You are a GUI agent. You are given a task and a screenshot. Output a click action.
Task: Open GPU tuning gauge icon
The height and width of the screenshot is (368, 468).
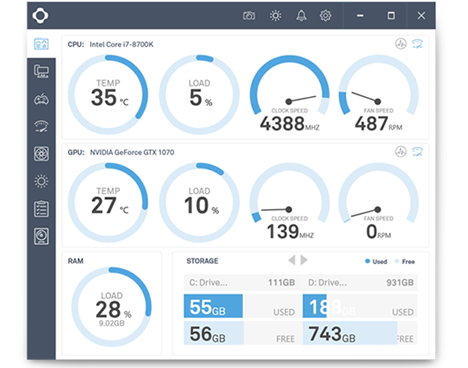point(417,152)
